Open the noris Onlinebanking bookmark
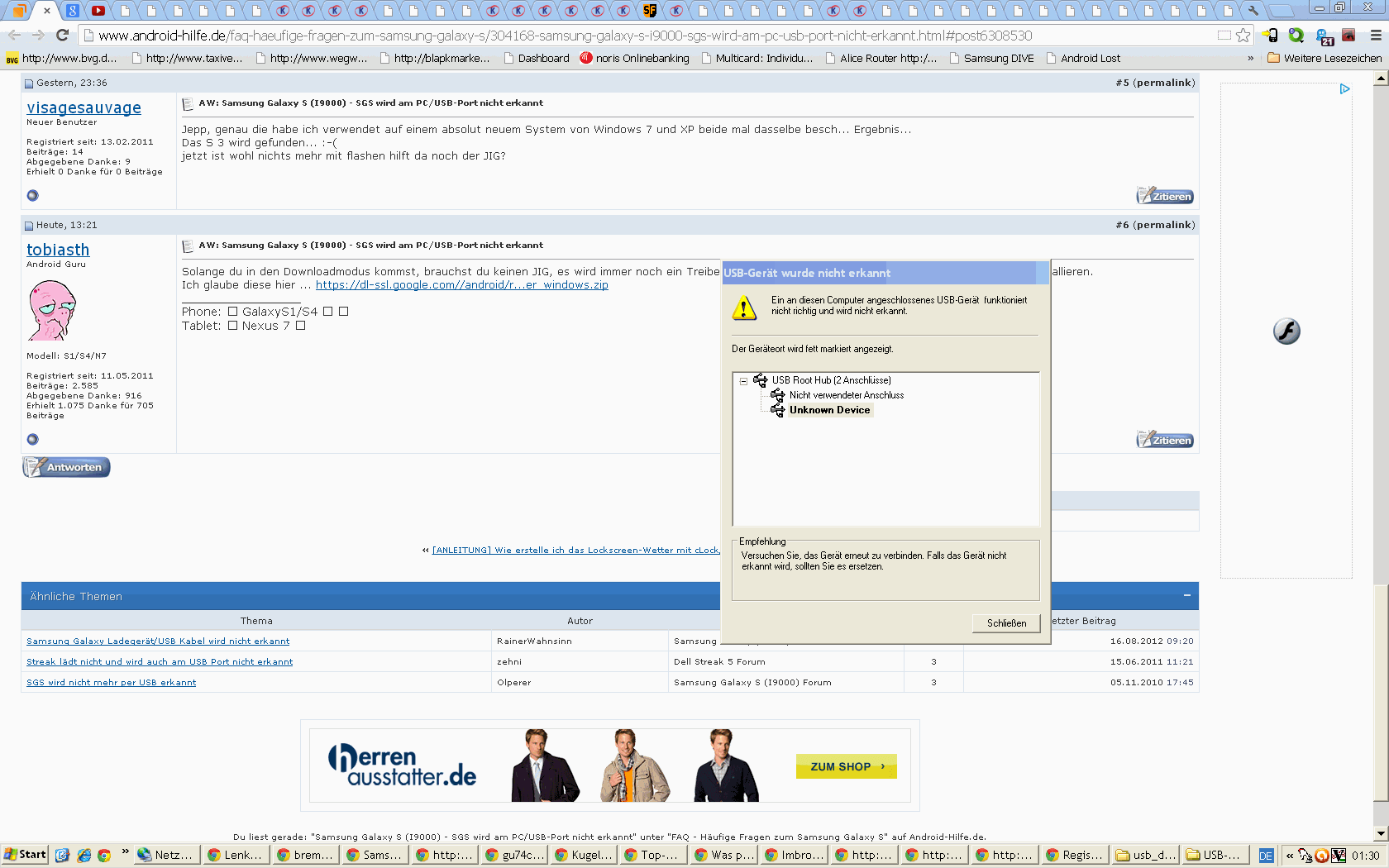This screenshot has height=868, width=1389. coord(634,58)
